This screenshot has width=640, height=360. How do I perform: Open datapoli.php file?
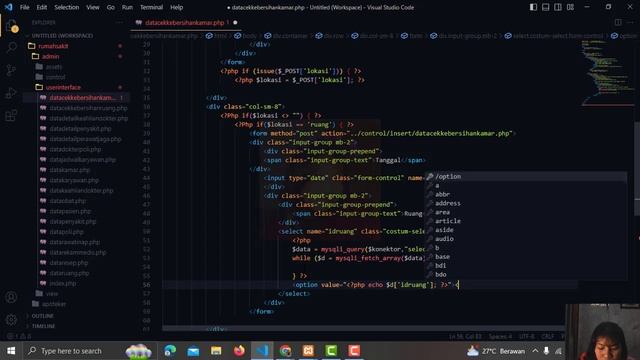point(66,231)
